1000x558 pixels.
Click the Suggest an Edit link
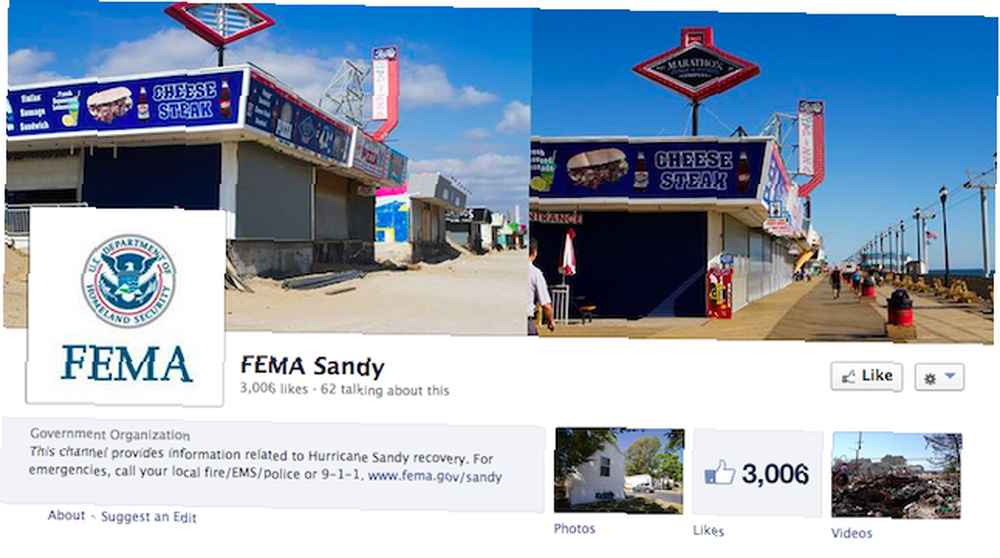click(x=149, y=517)
